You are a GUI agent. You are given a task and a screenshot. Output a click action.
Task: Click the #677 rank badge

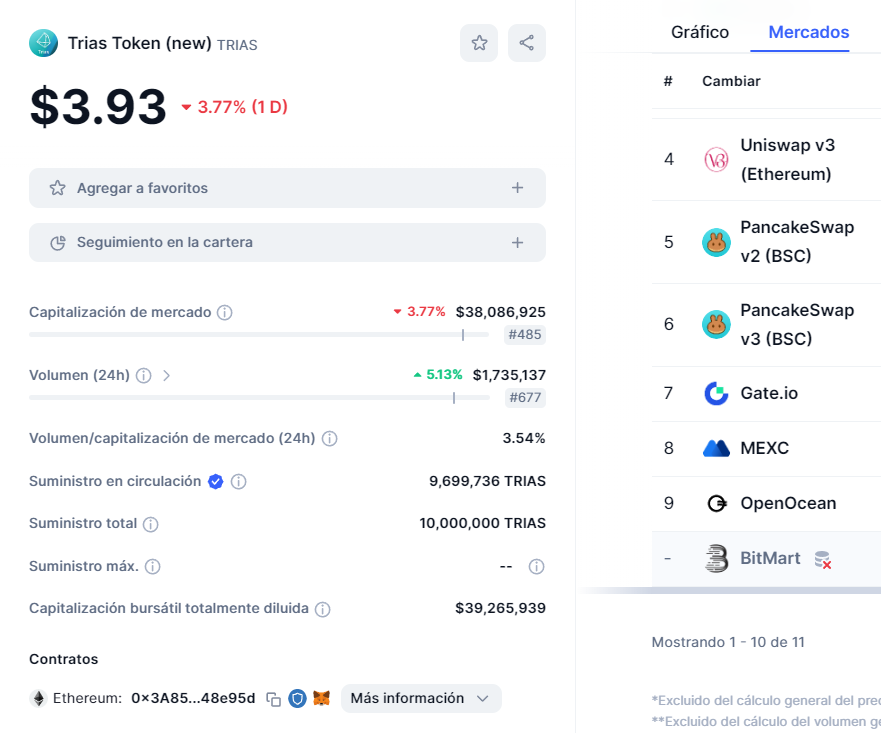525,398
